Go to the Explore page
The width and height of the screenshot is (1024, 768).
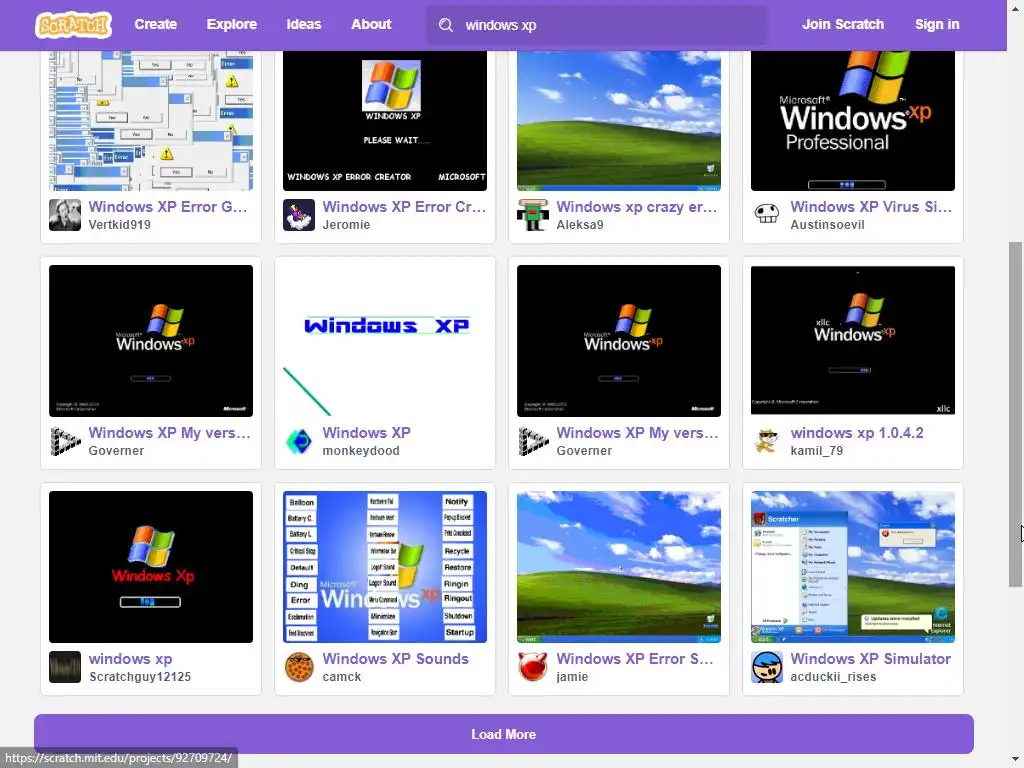(x=232, y=24)
